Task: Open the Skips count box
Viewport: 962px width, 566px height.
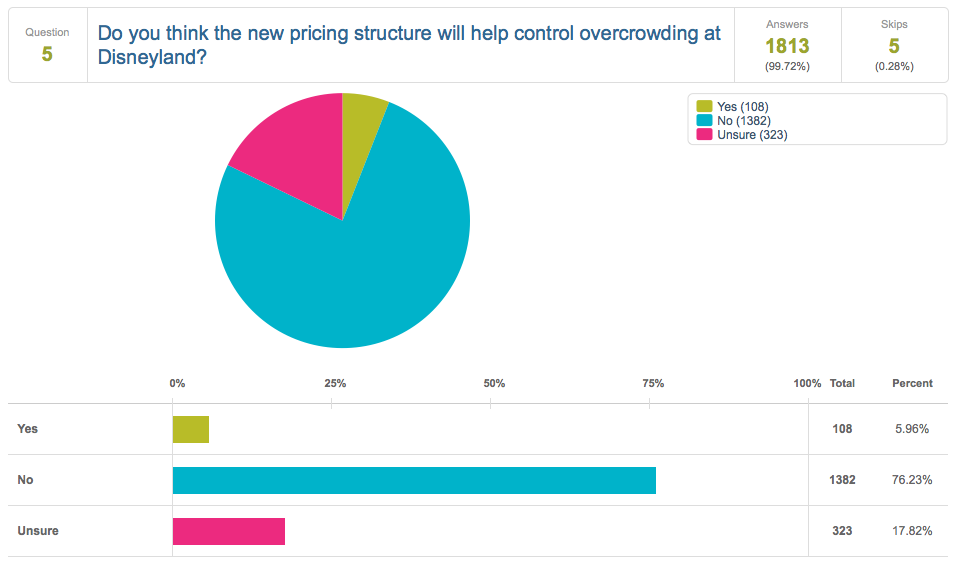Action: pos(894,46)
